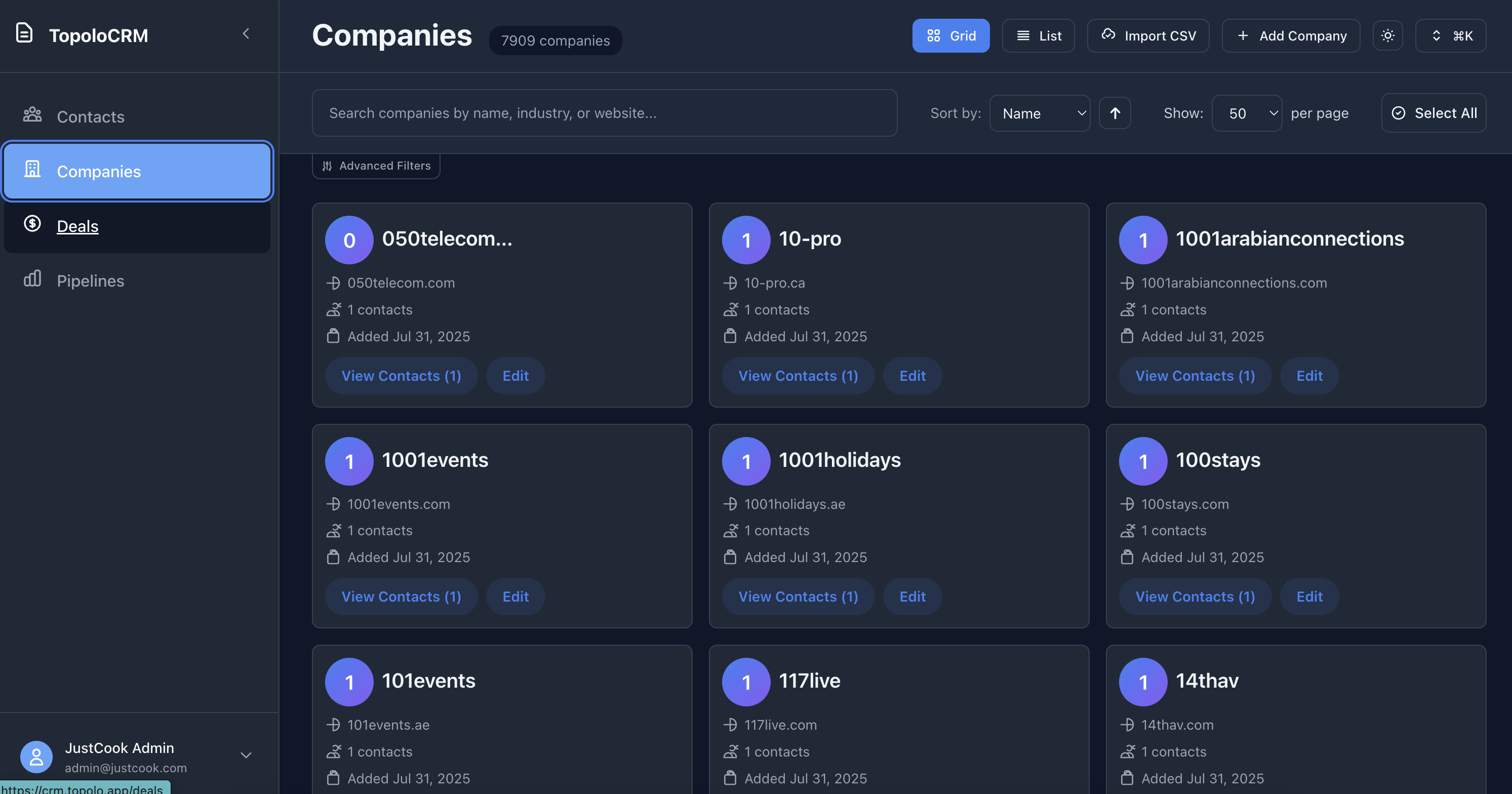The image size is (1512, 794).
Task: View Contacts for 1001holidays
Action: (x=798, y=596)
